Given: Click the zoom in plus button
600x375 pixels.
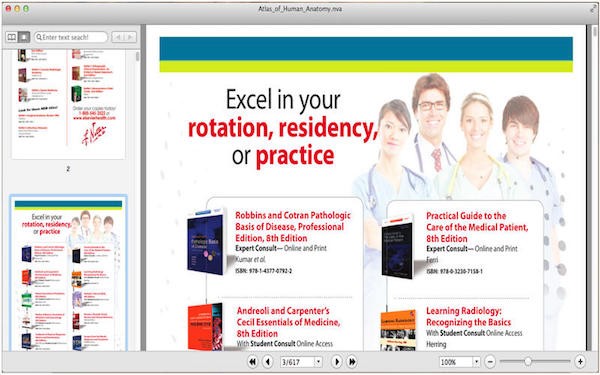Looking at the screenshot, I should [x=580, y=362].
